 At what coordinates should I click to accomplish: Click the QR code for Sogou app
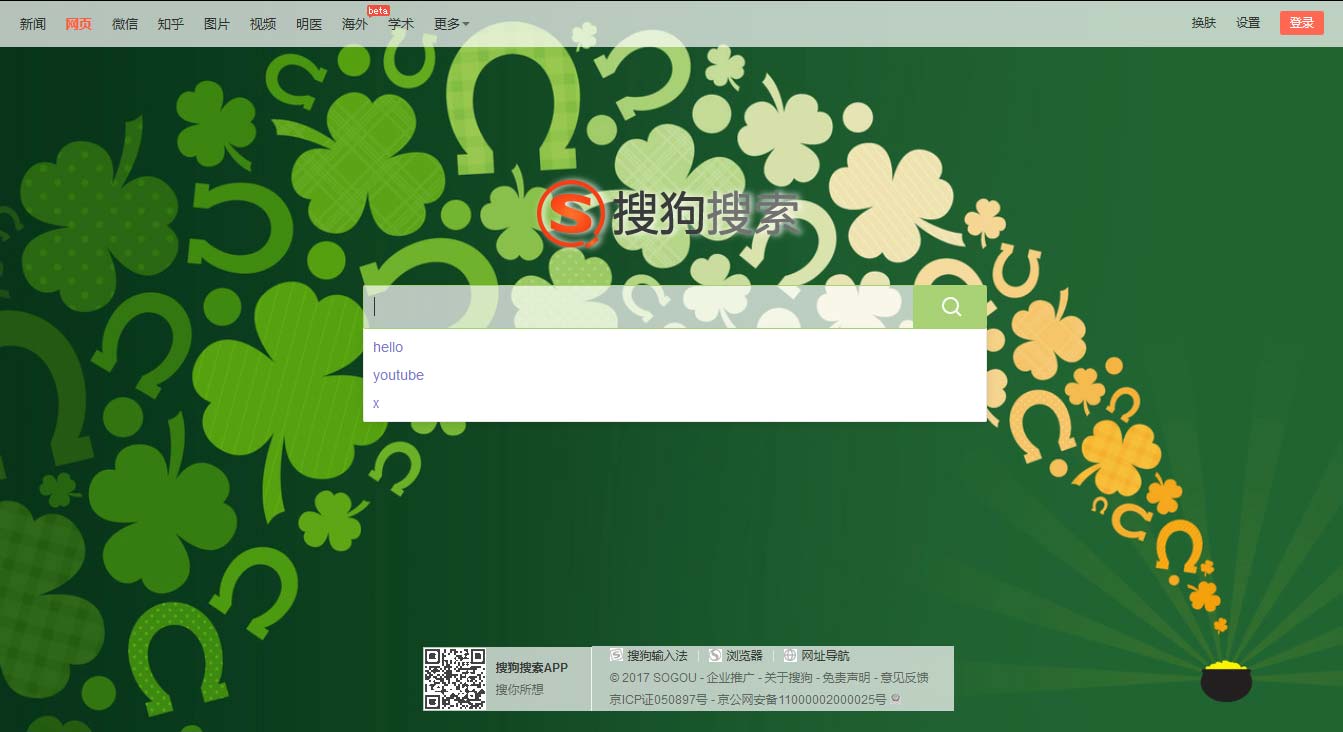coord(454,679)
